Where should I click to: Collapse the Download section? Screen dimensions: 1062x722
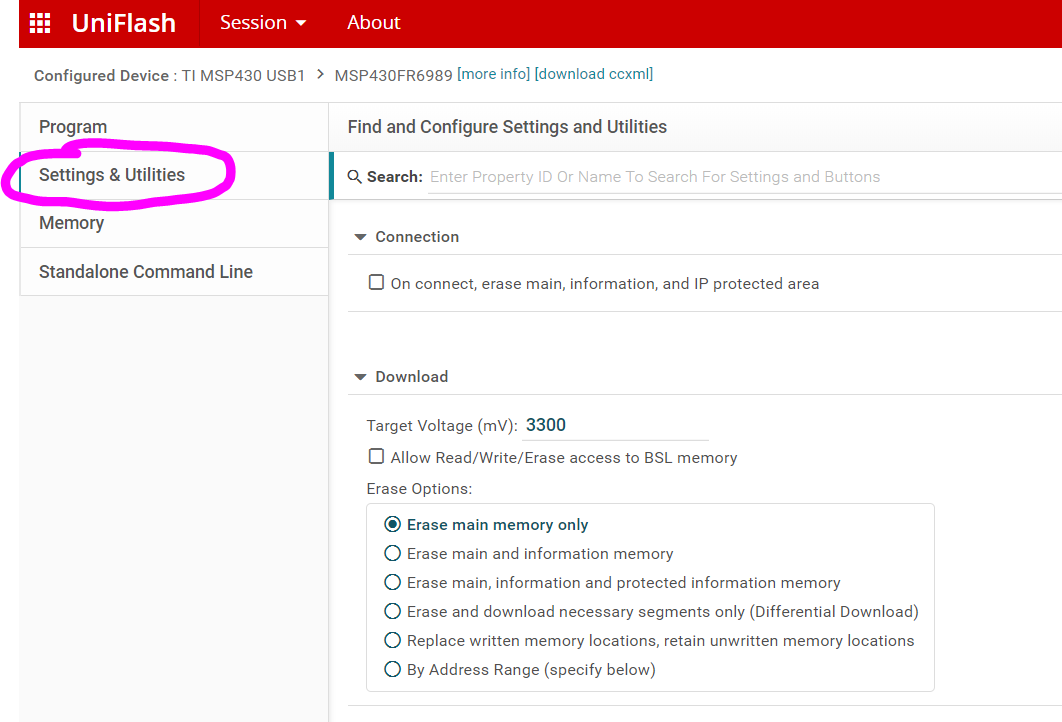click(360, 377)
